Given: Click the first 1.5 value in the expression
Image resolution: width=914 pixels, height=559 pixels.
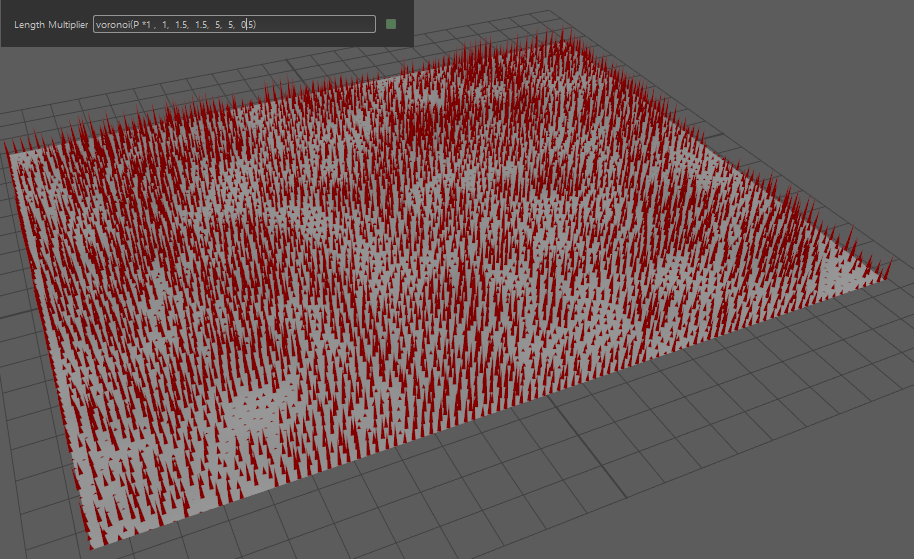Looking at the screenshot, I should click(x=181, y=24).
